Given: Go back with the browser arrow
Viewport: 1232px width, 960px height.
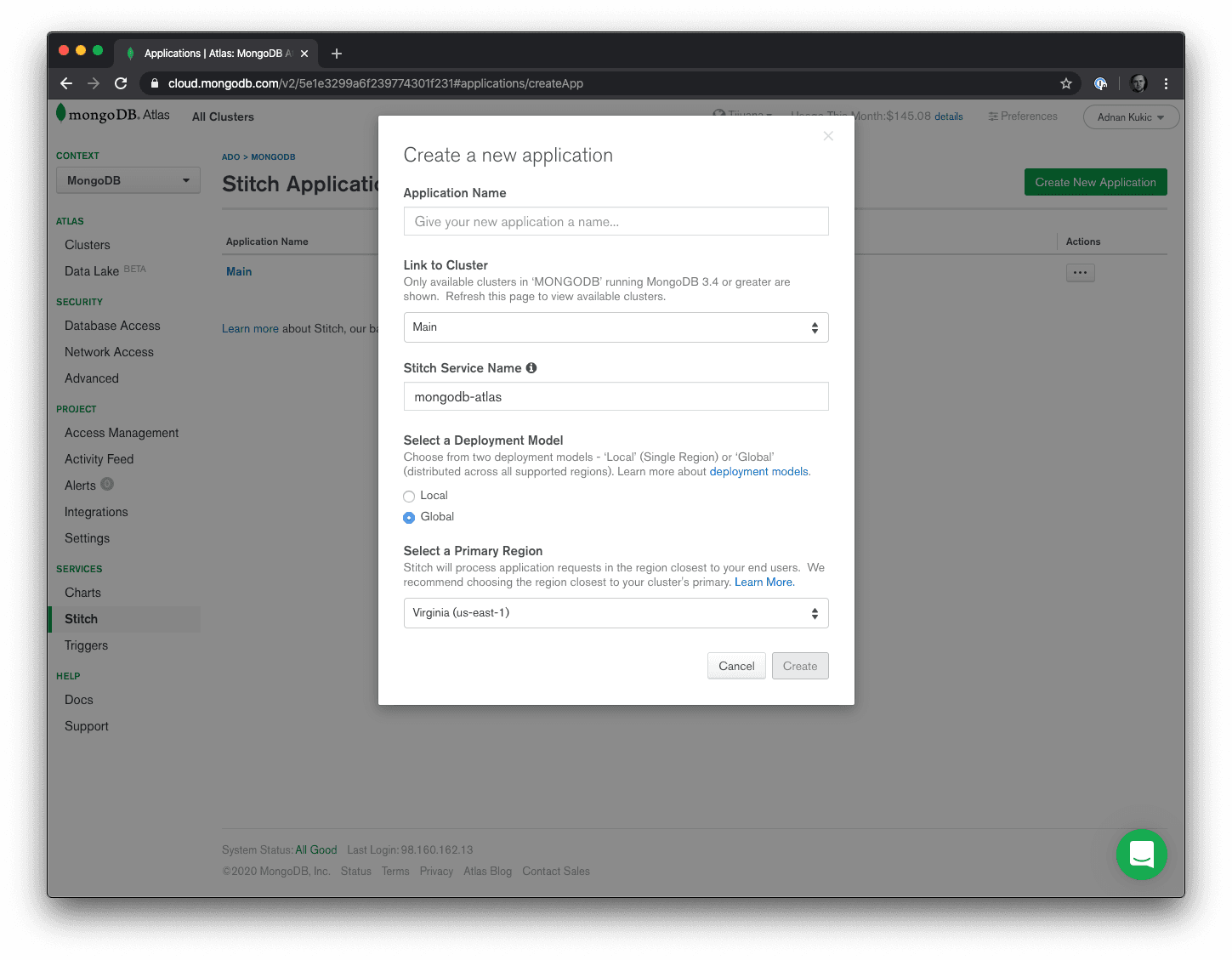Looking at the screenshot, I should pyautogui.click(x=66, y=83).
